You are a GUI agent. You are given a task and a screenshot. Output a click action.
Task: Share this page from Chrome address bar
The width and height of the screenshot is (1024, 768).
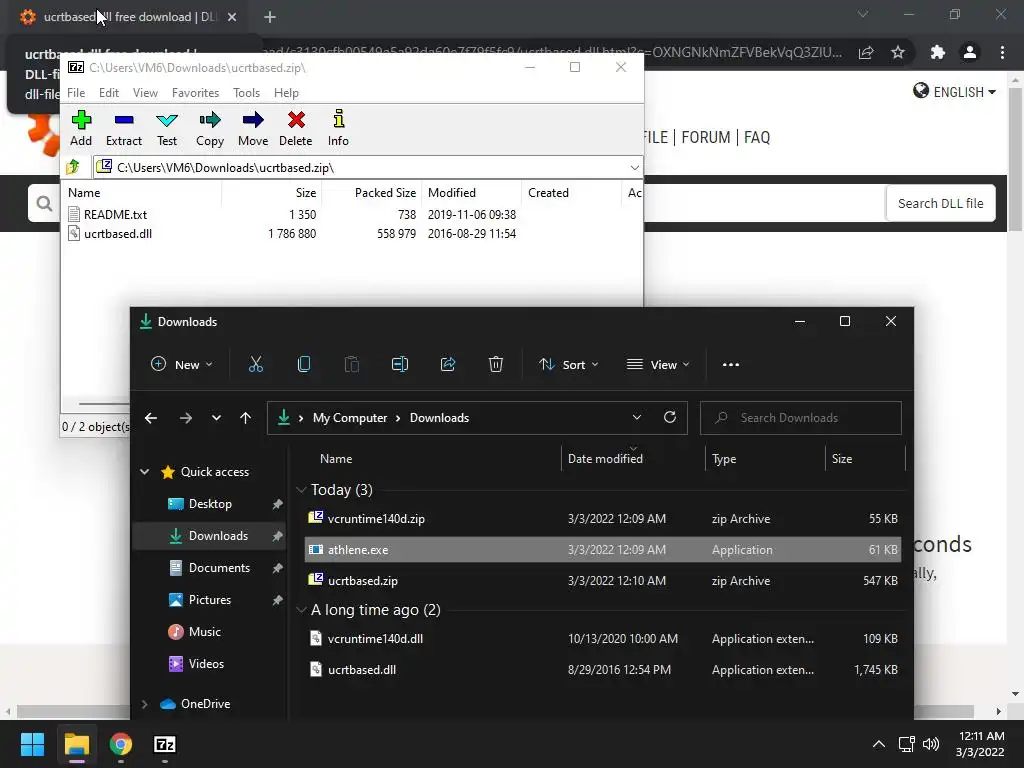pyautogui.click(x=866, y=52)
